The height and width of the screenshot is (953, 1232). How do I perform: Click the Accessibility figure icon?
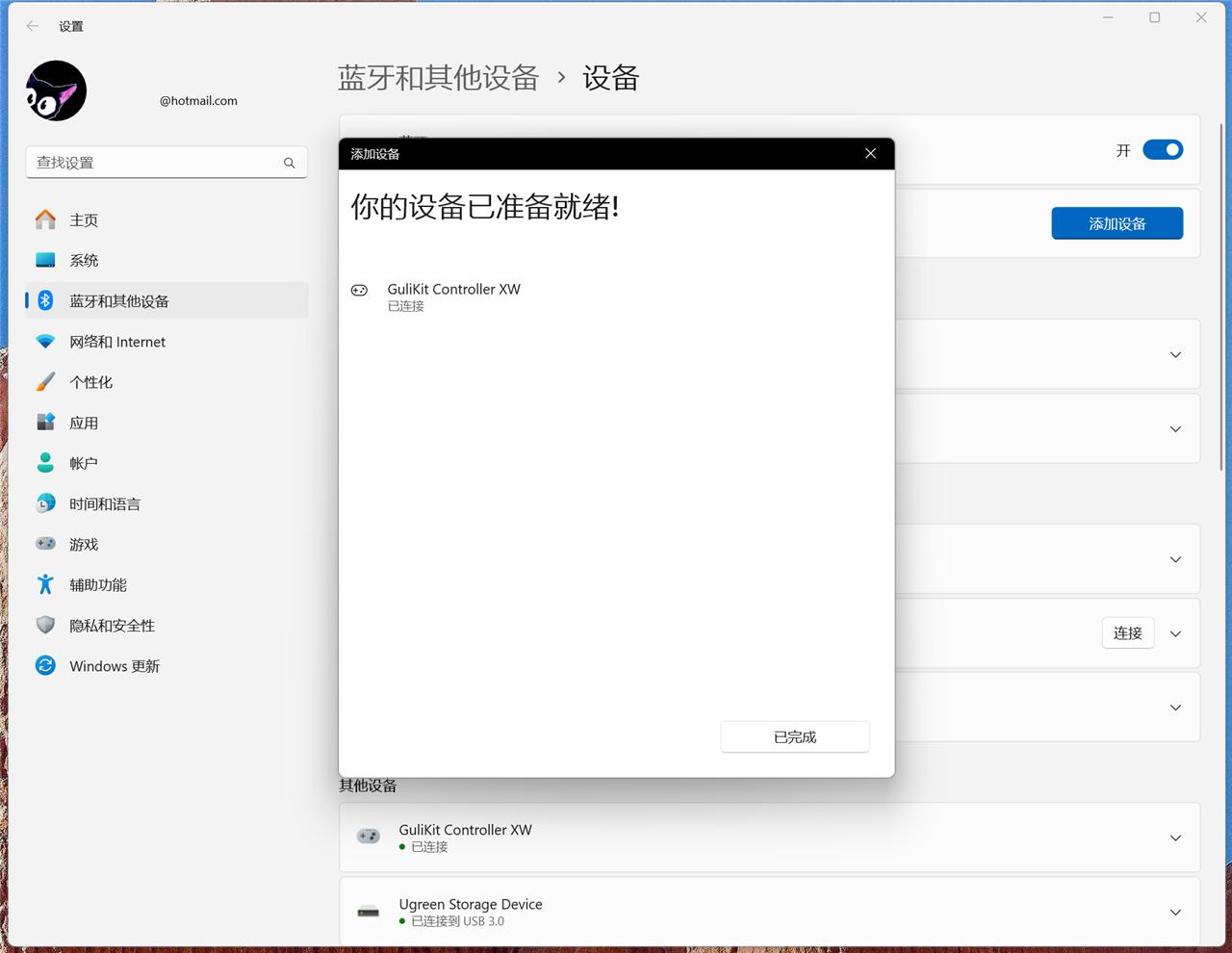click(x=45, y=584)
